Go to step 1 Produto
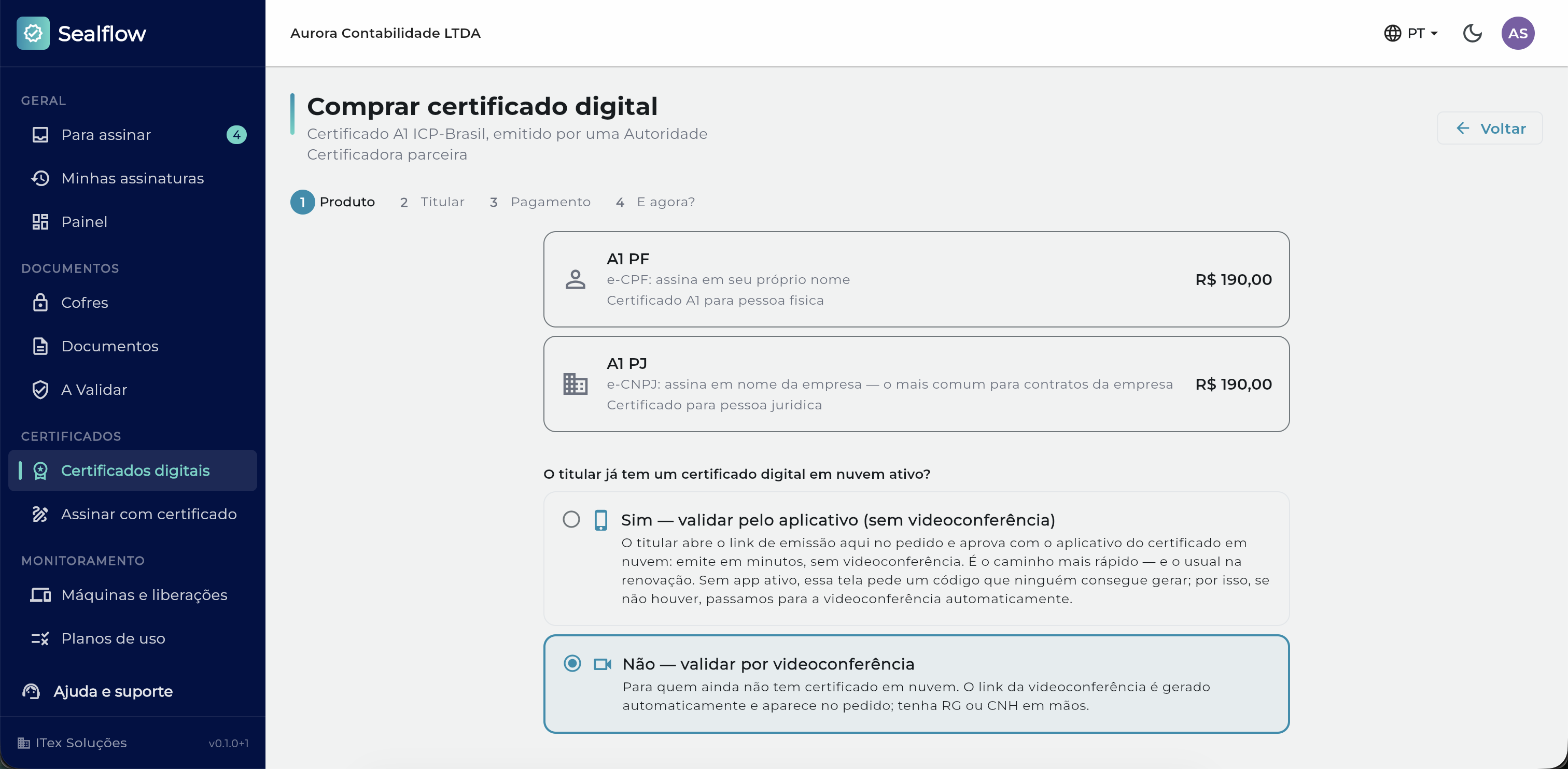The image size is (1568, 769). 333,202
